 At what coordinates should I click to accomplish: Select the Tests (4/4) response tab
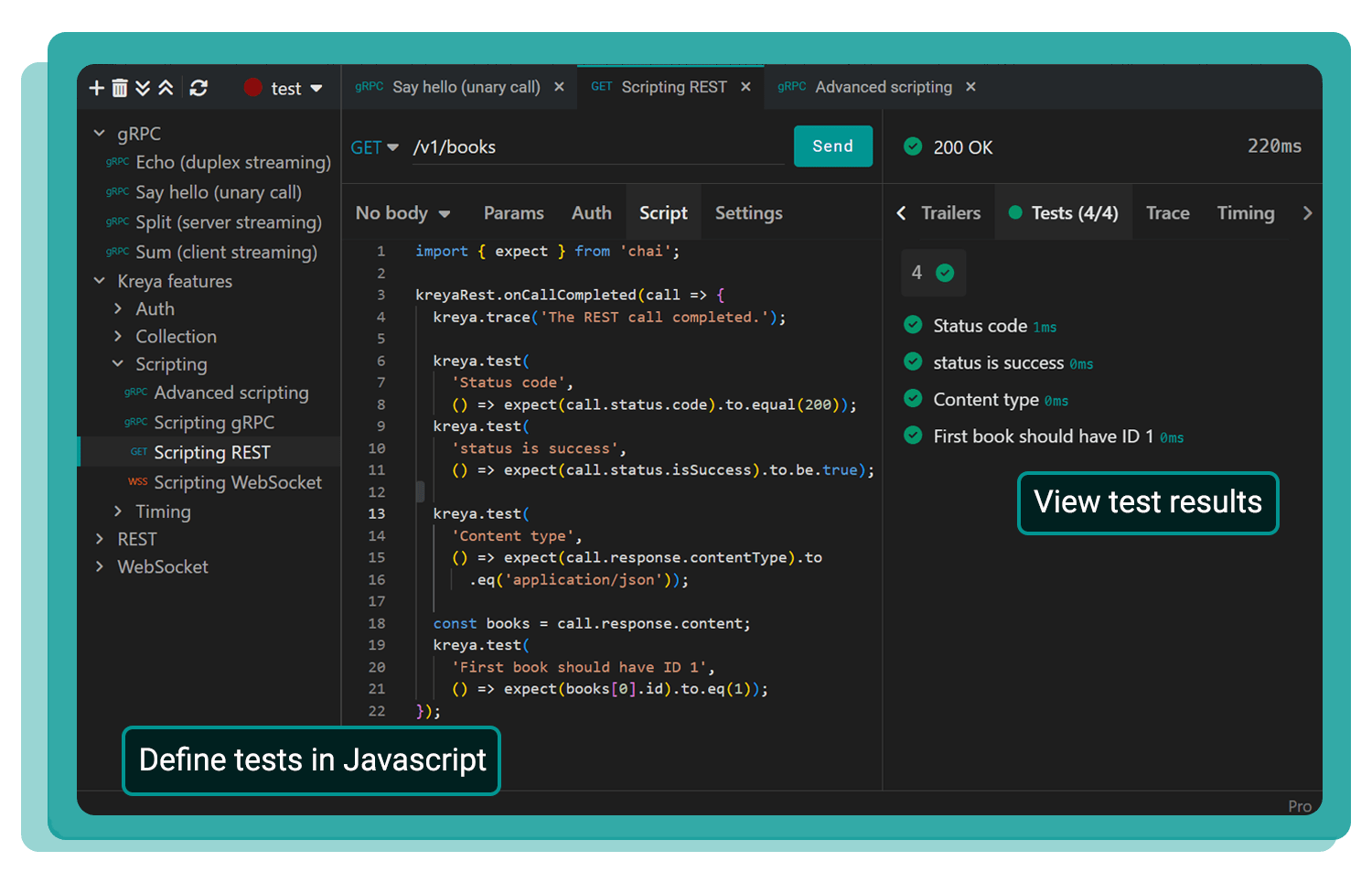(1064, 213)
